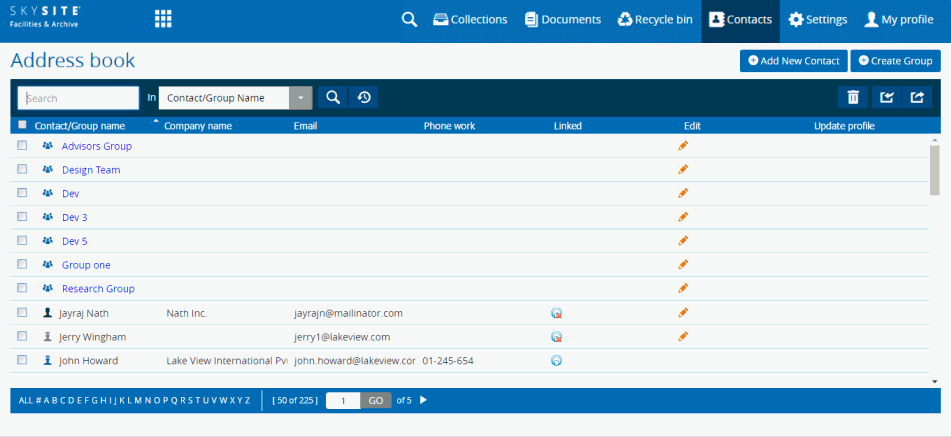Open the apps grid launcher icon
The image size is (951, 437).
pyautogui.click(x=163, y=19)
